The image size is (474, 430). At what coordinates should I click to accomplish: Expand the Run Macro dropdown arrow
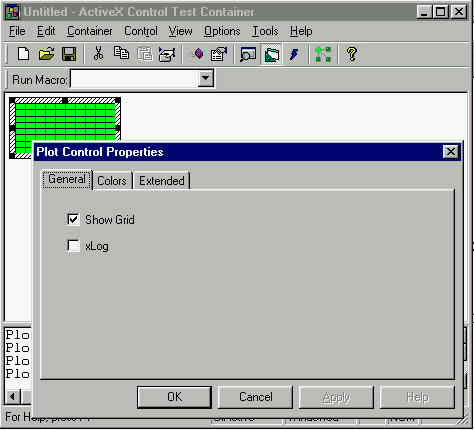[205, 79]
